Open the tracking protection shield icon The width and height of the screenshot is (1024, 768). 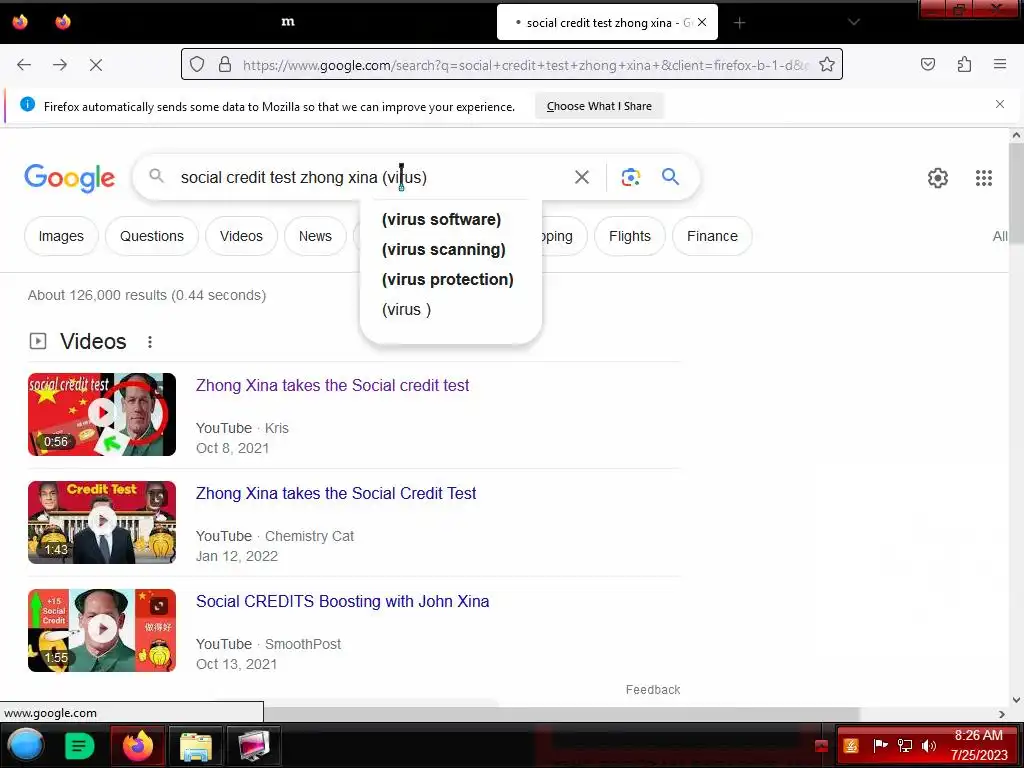[197, 64]
